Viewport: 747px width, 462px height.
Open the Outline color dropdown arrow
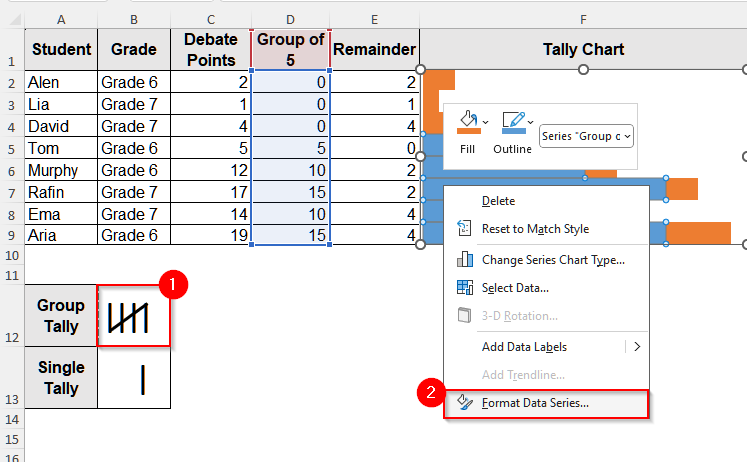(x=531, y=122)
